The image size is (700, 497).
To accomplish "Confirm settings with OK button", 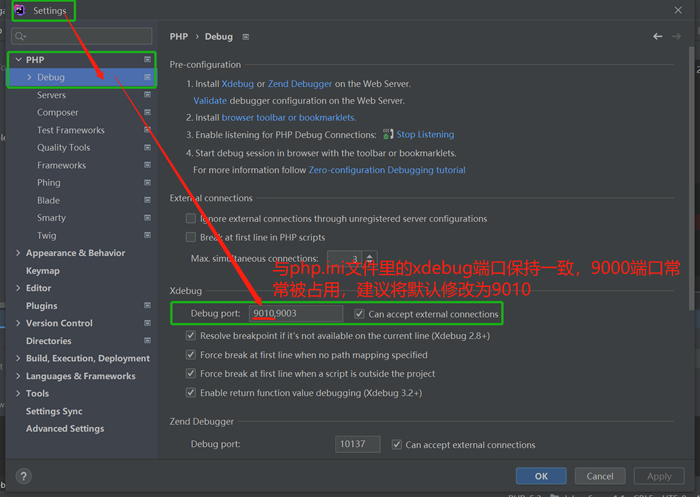I will click(541, 476).
